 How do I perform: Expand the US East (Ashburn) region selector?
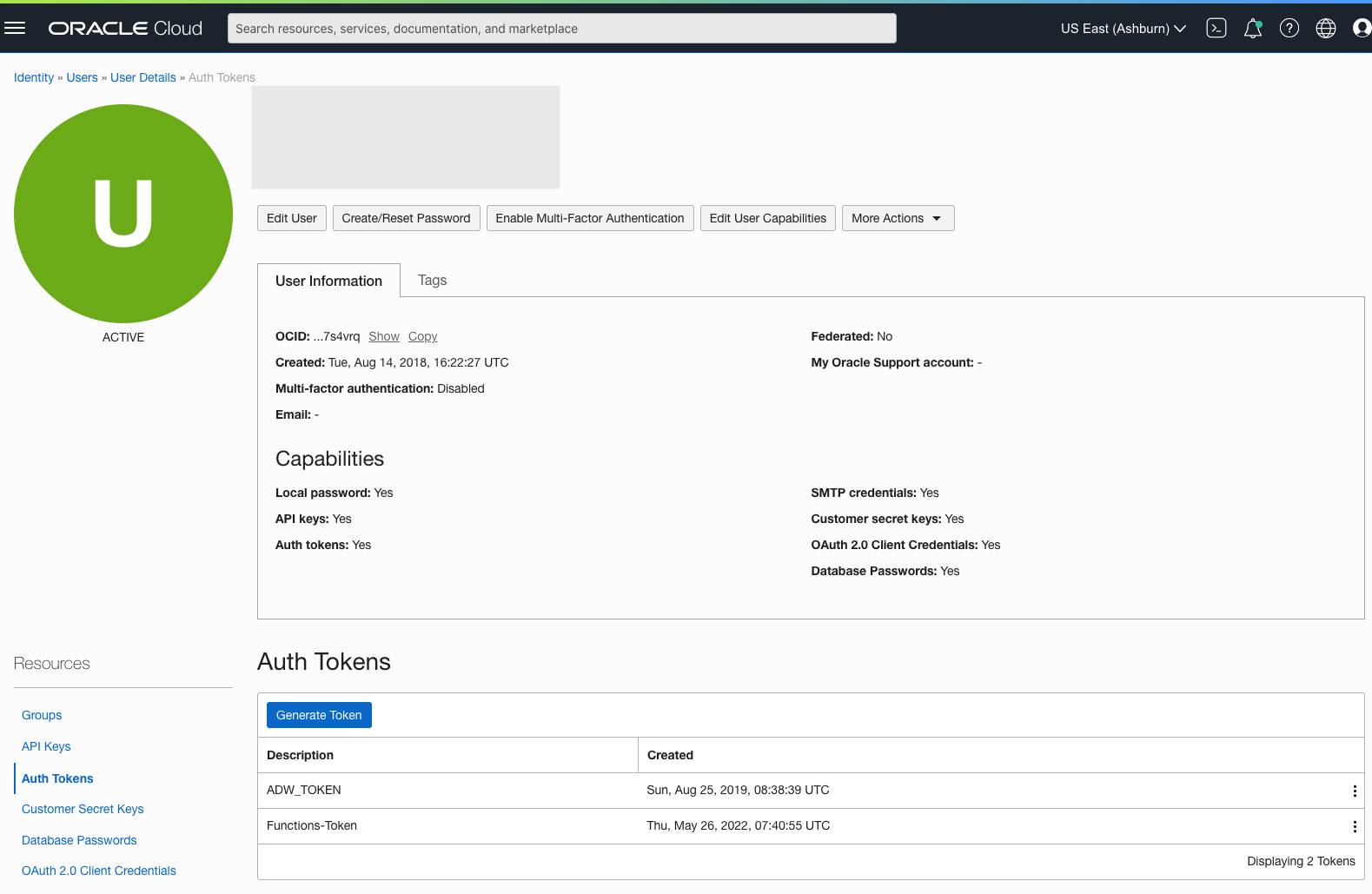(1123, 29)
